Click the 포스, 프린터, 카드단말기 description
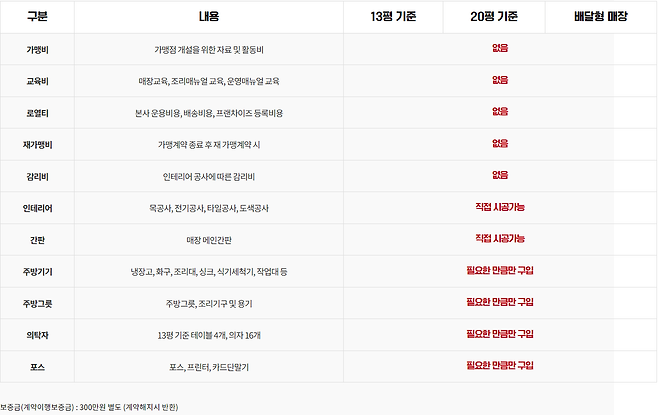The width and height of the screenshot is (658, 415). (209, 367)
